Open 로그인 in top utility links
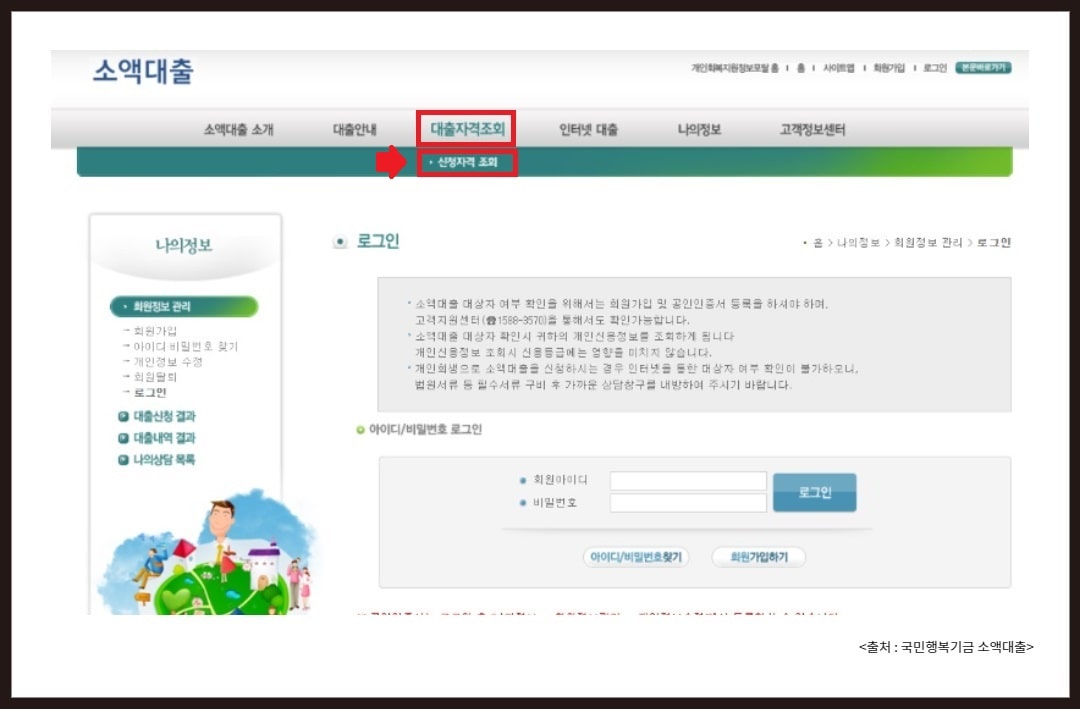Screen dimensions: 1080x711 click(x=935, y=68)
